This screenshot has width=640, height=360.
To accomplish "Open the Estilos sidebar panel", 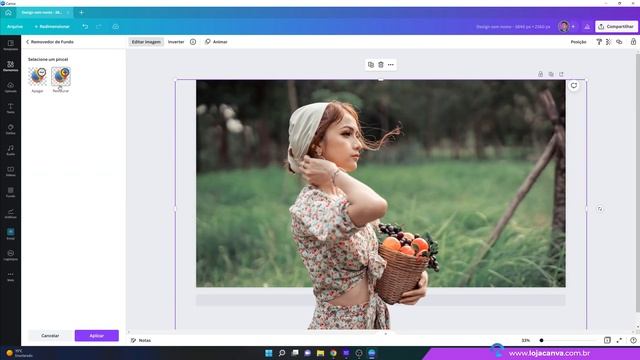I will click(11, 129).
